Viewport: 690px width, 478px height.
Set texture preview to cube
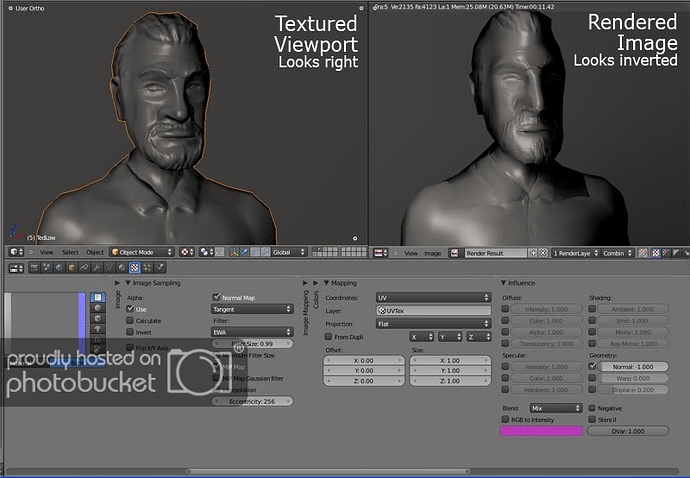pyautogui.click(x=98, y=318)
